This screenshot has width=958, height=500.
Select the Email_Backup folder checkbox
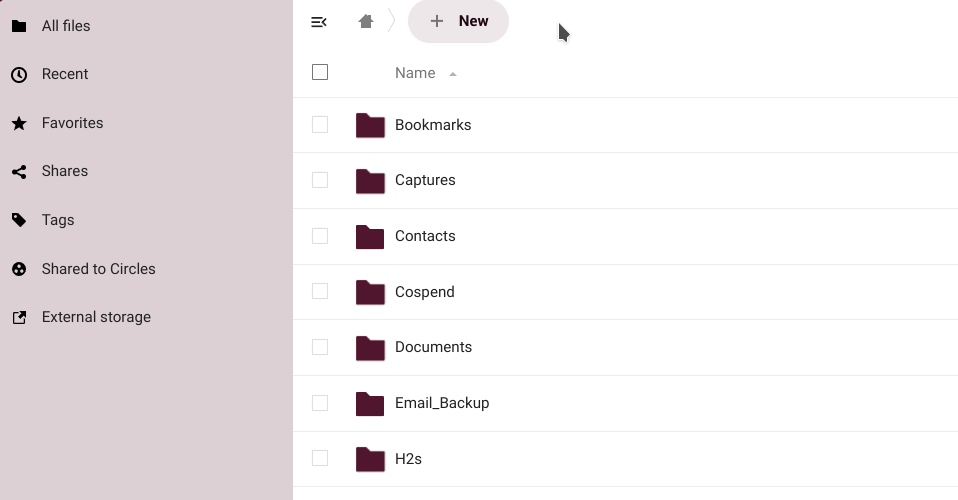[x=320, y=403]
